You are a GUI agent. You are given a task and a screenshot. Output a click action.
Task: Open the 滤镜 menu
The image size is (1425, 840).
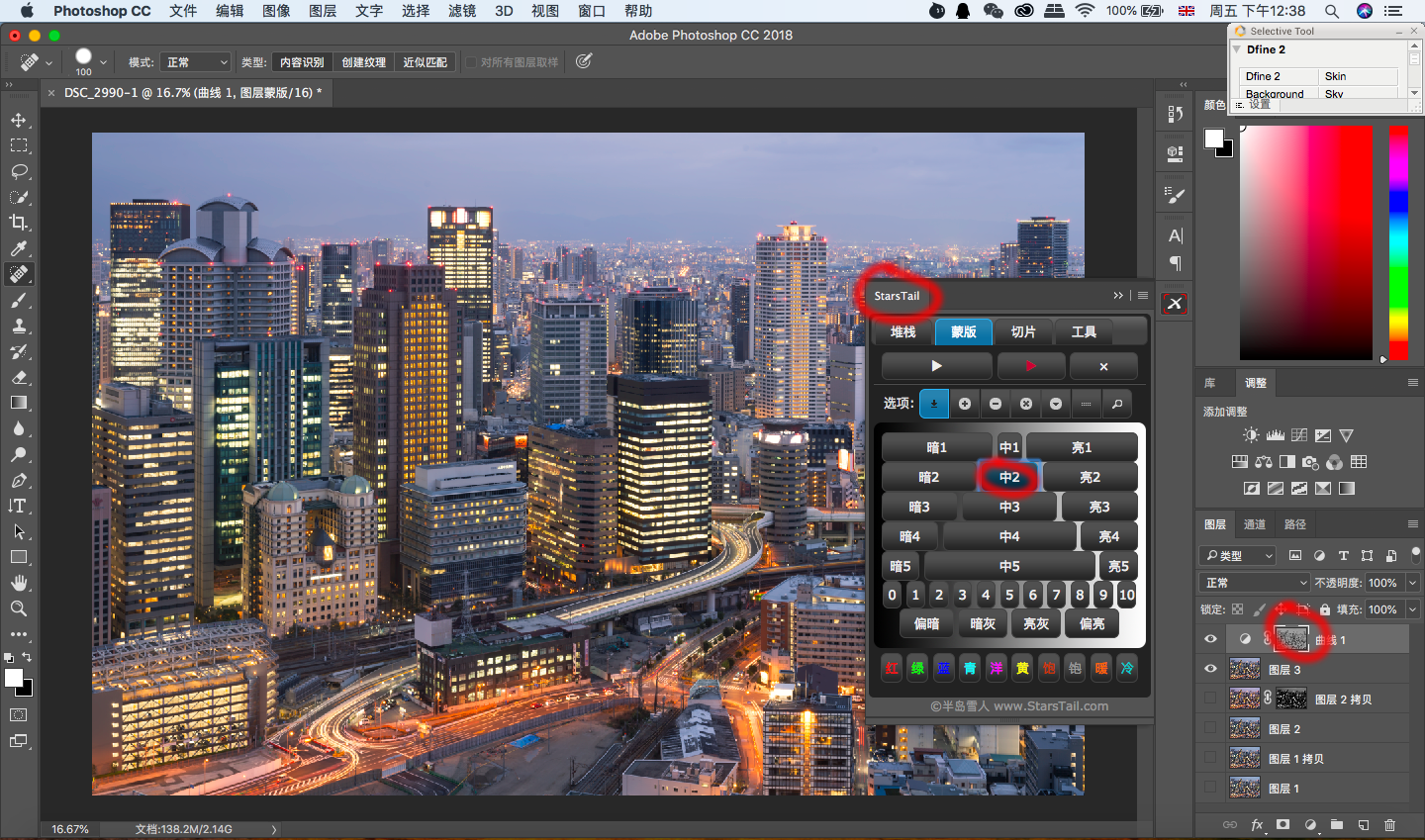tap(461, 11)
